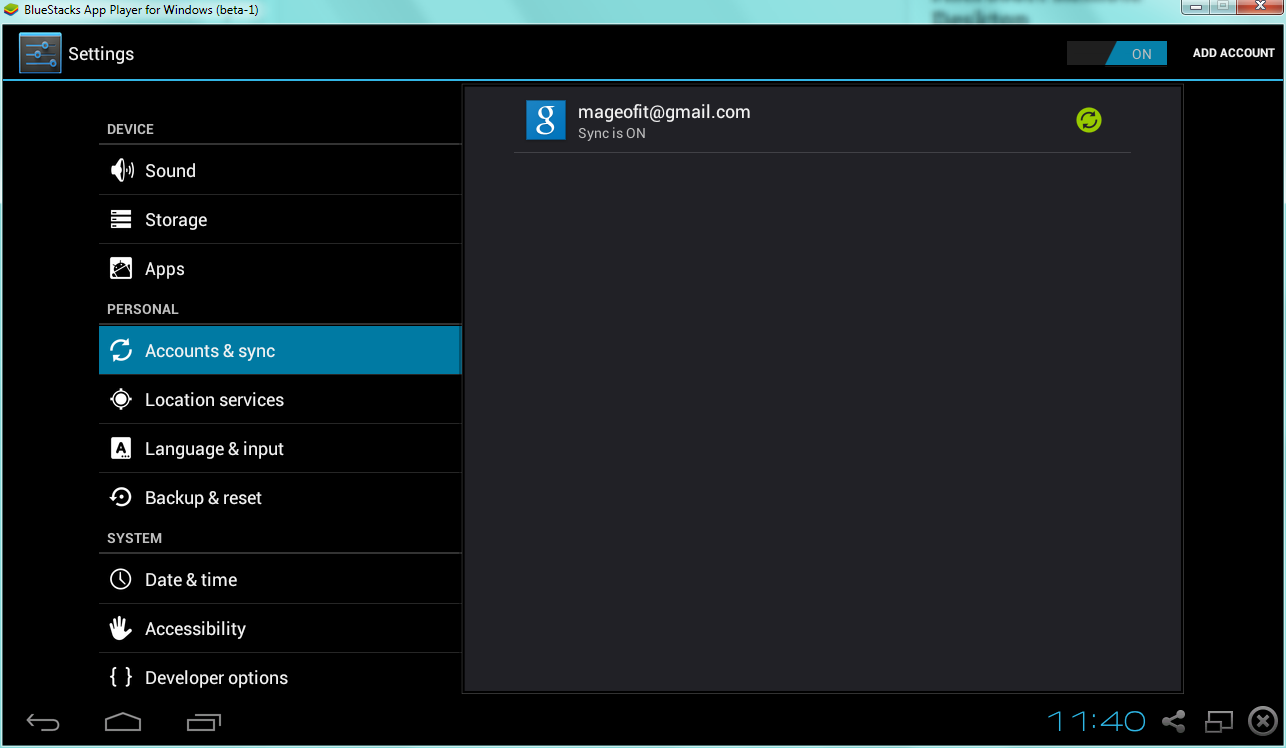Click the BlueStacks title bar logo
Screen dimensions: 1286x748
coord(11,10)
